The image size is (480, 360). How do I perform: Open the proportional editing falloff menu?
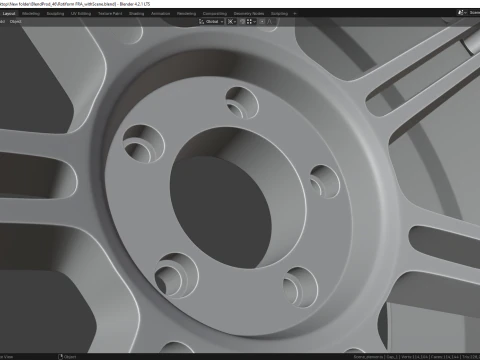(270, 22)
